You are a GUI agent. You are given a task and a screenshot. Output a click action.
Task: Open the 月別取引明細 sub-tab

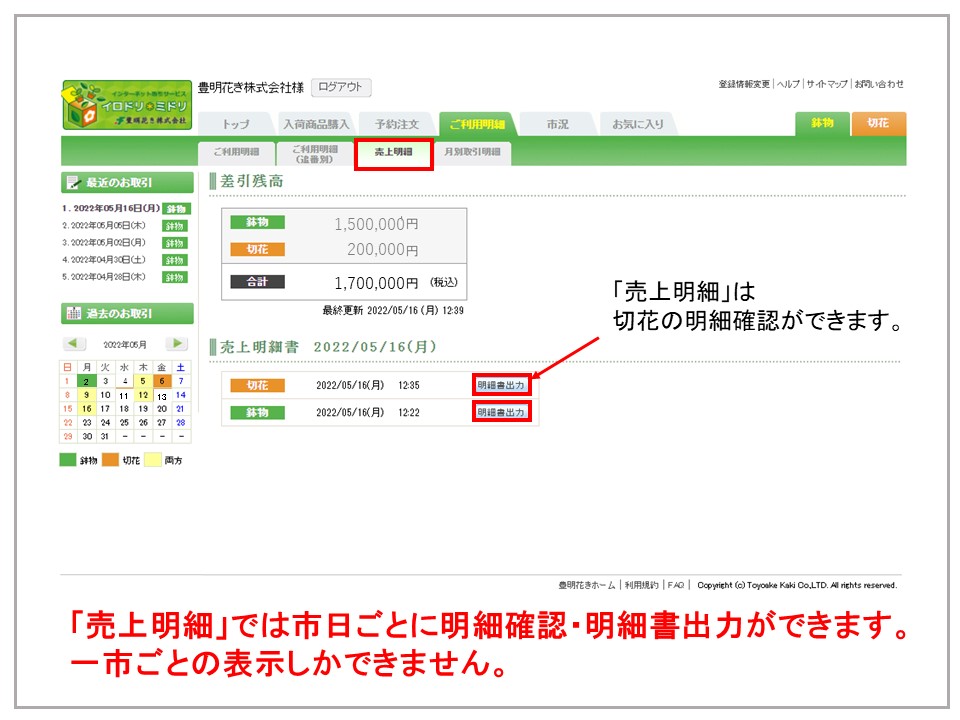472,153
